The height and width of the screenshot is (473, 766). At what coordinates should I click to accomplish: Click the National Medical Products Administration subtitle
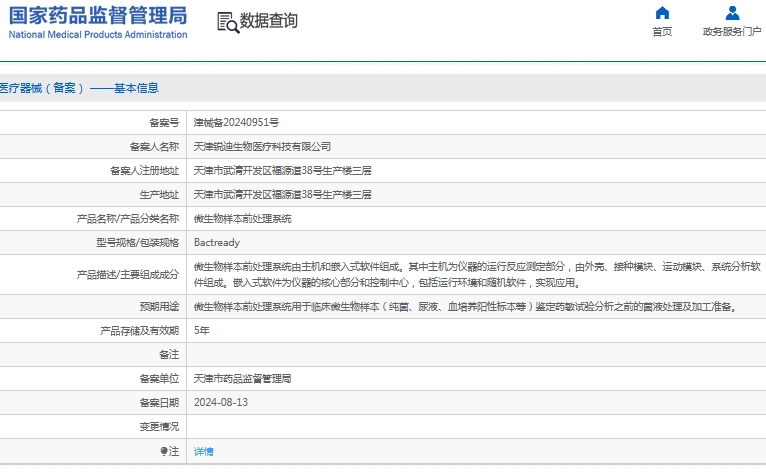(98, 35)
